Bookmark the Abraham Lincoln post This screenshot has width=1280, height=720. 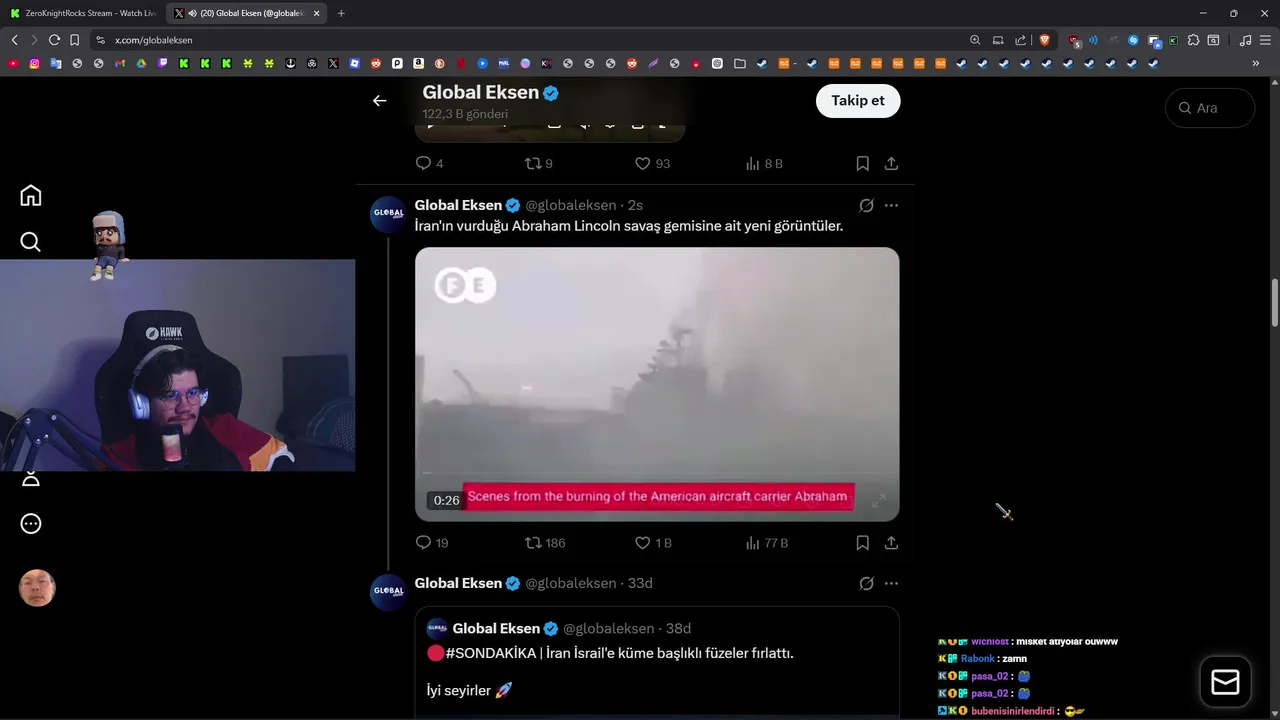click(x=862, y=542)
